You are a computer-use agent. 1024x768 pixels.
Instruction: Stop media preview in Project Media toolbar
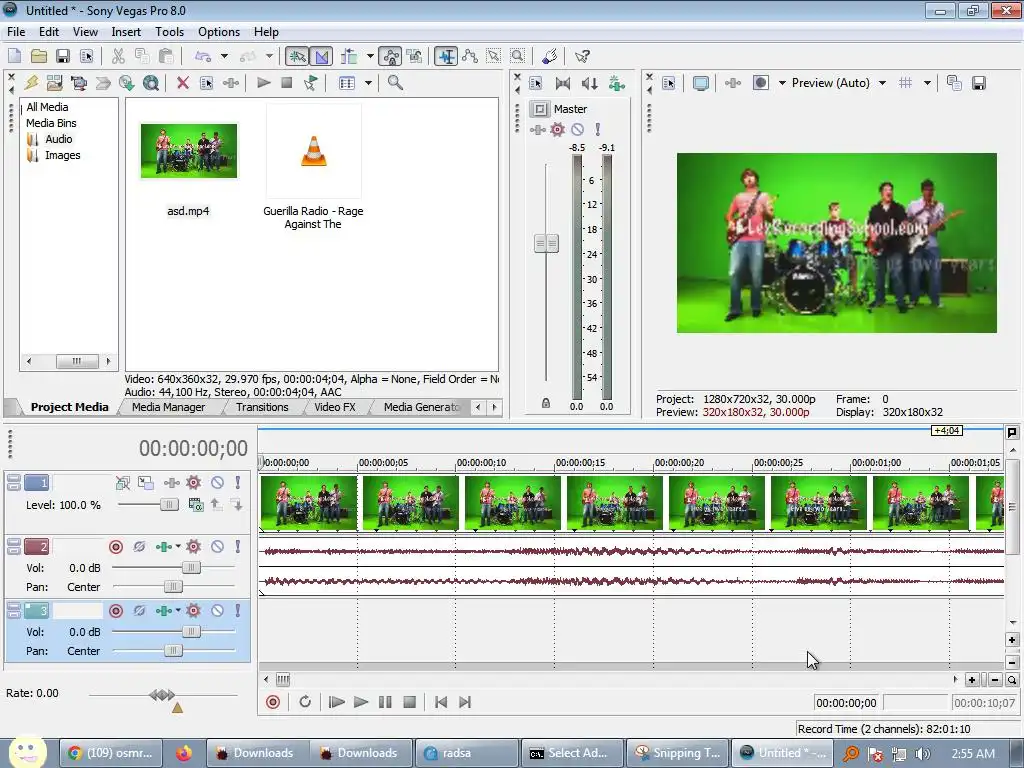click(286, 83)
